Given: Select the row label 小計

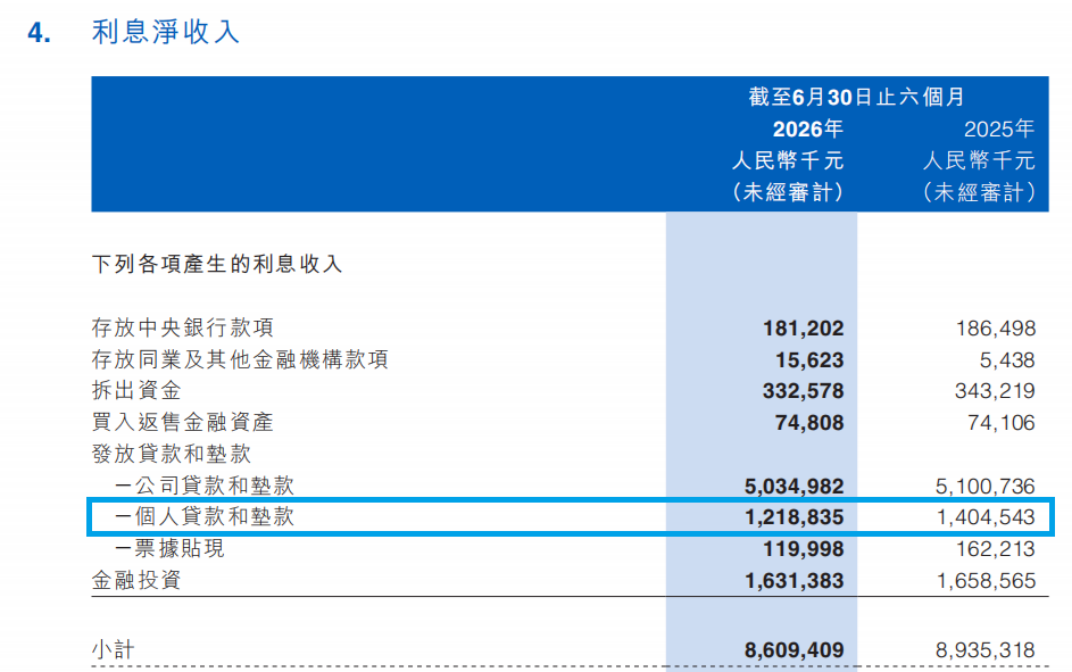Looking at the screenshot, I should (113, 649).
